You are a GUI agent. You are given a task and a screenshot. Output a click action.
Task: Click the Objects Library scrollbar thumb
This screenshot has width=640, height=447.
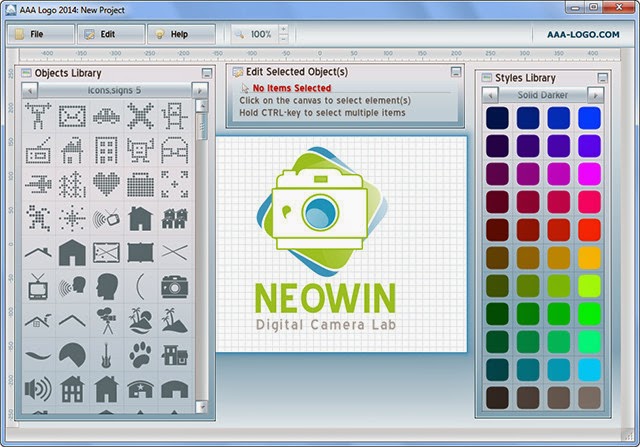coord(202,127)
